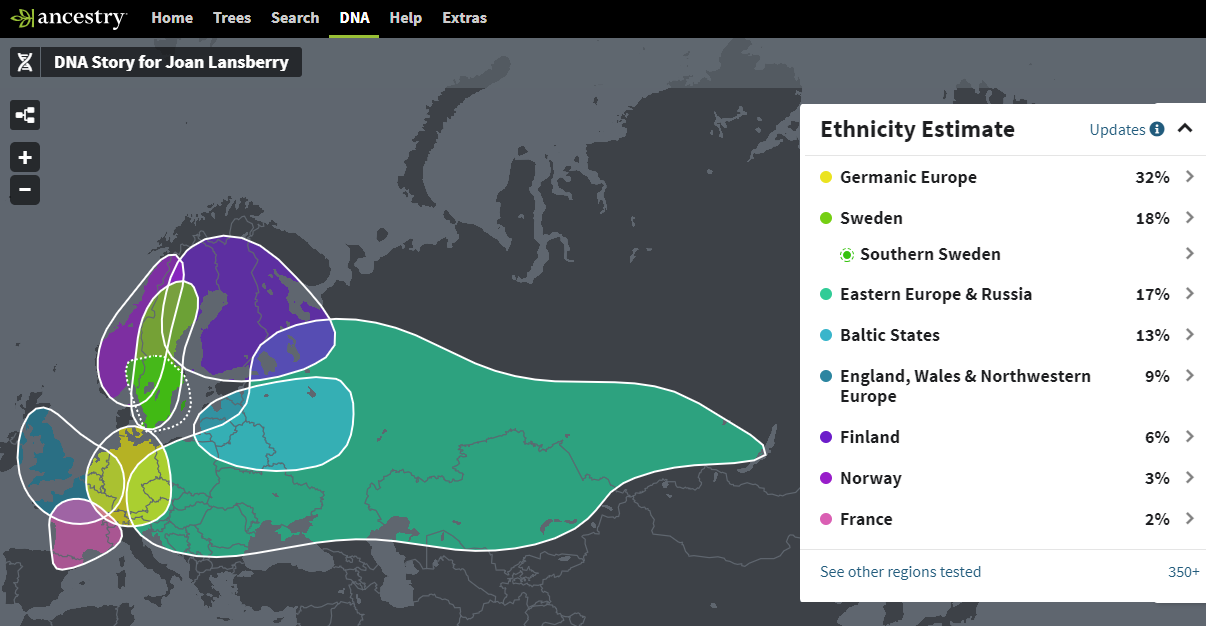Collapse the Ethnicity Estimate panel

coord(1185,128)
